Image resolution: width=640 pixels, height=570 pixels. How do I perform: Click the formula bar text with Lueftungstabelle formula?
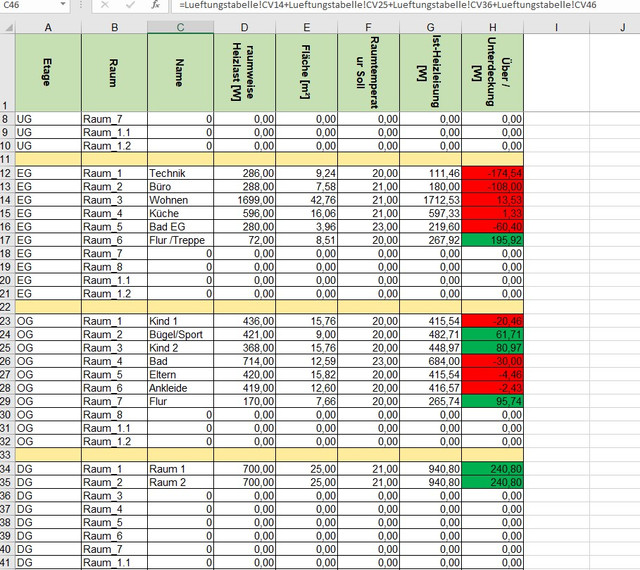pos(388,5)
